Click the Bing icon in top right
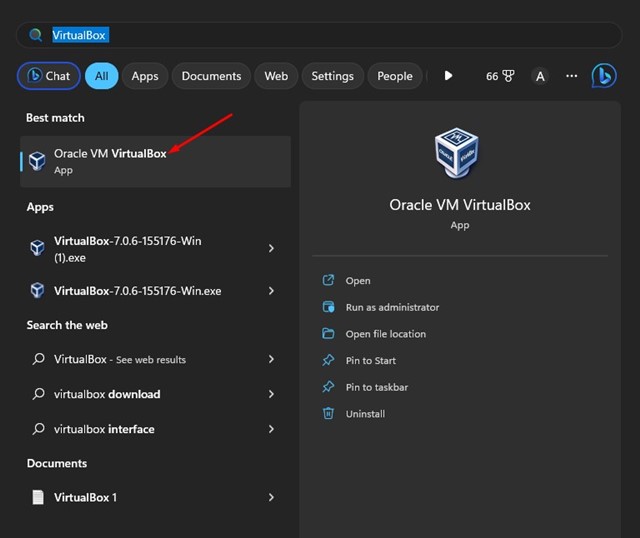The height and width of the screenshot is (538, 640). point(603,76)
